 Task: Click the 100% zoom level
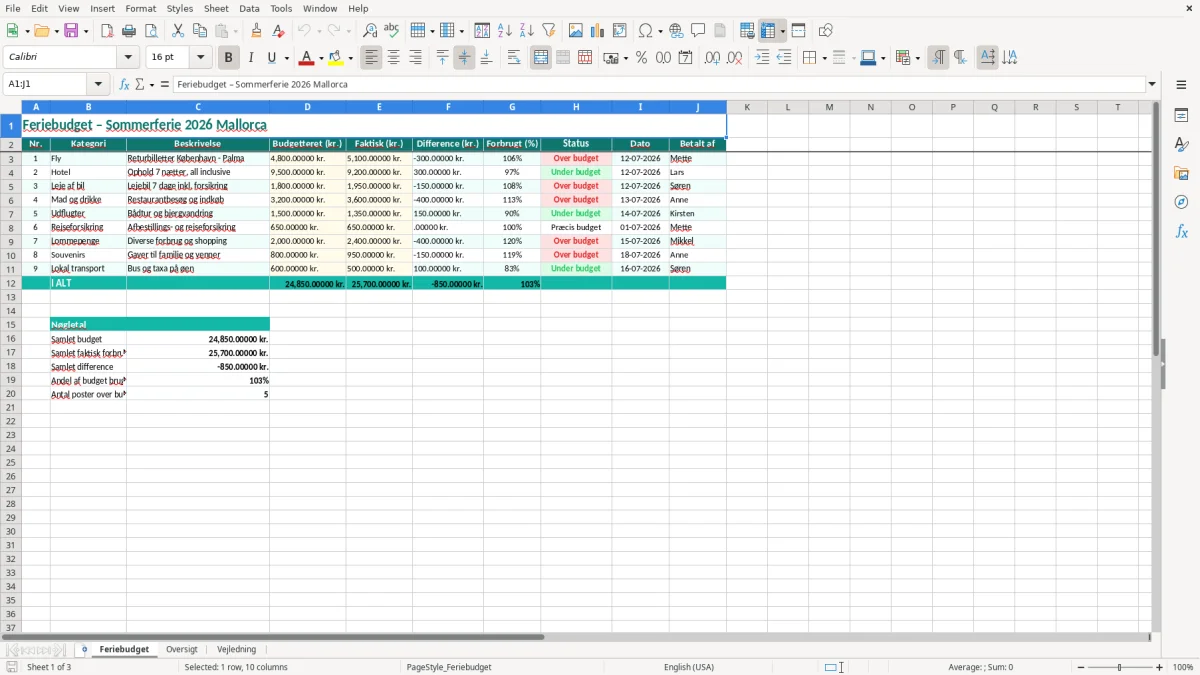tap(1183, 667)
